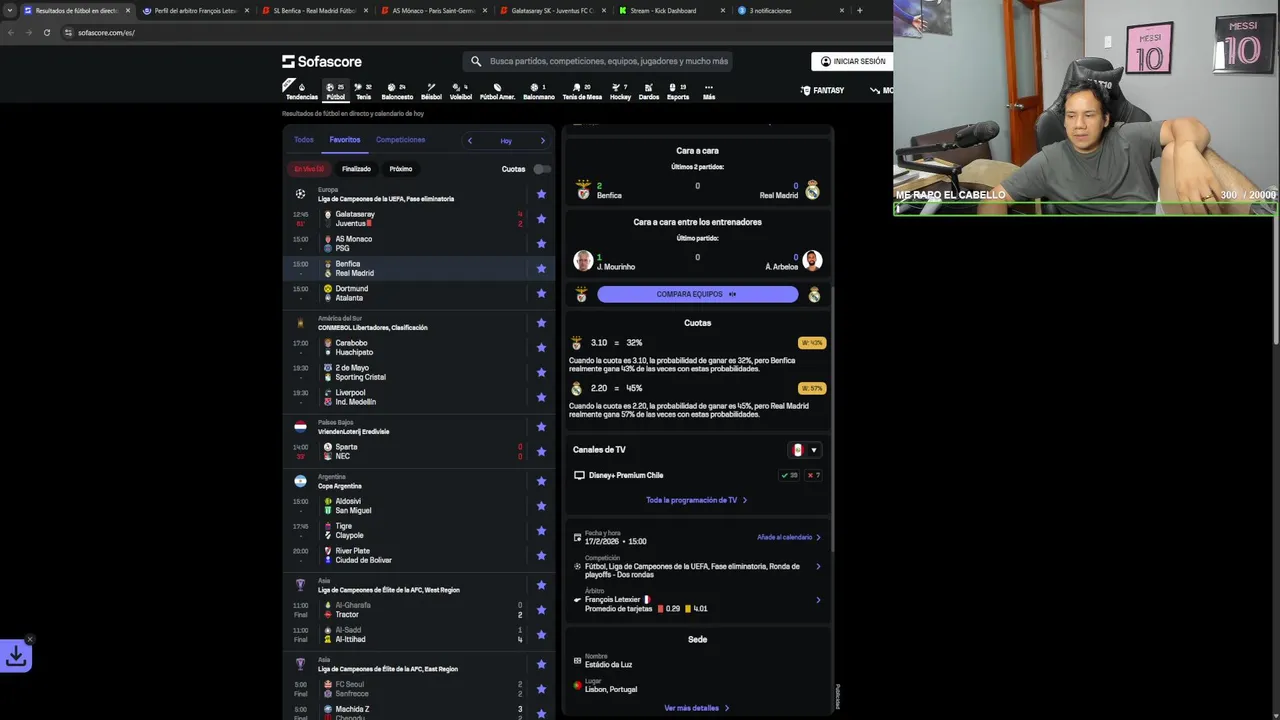Image resolution: width=1280 pixels, height=720 pixels.
Task: Select the Hockey sport icon
Action: (x=620, y=91)
